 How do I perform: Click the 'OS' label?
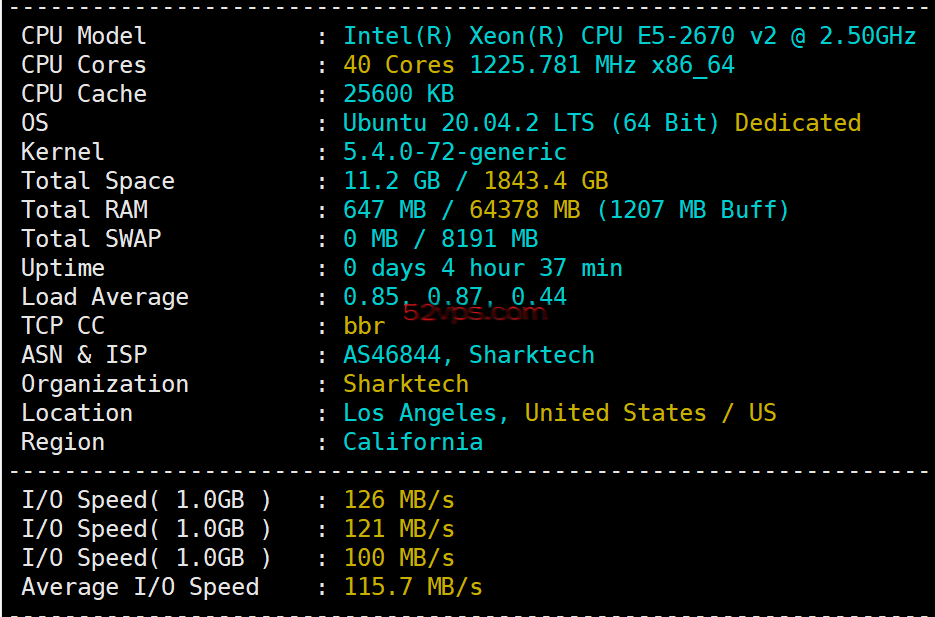click(35, 123)
